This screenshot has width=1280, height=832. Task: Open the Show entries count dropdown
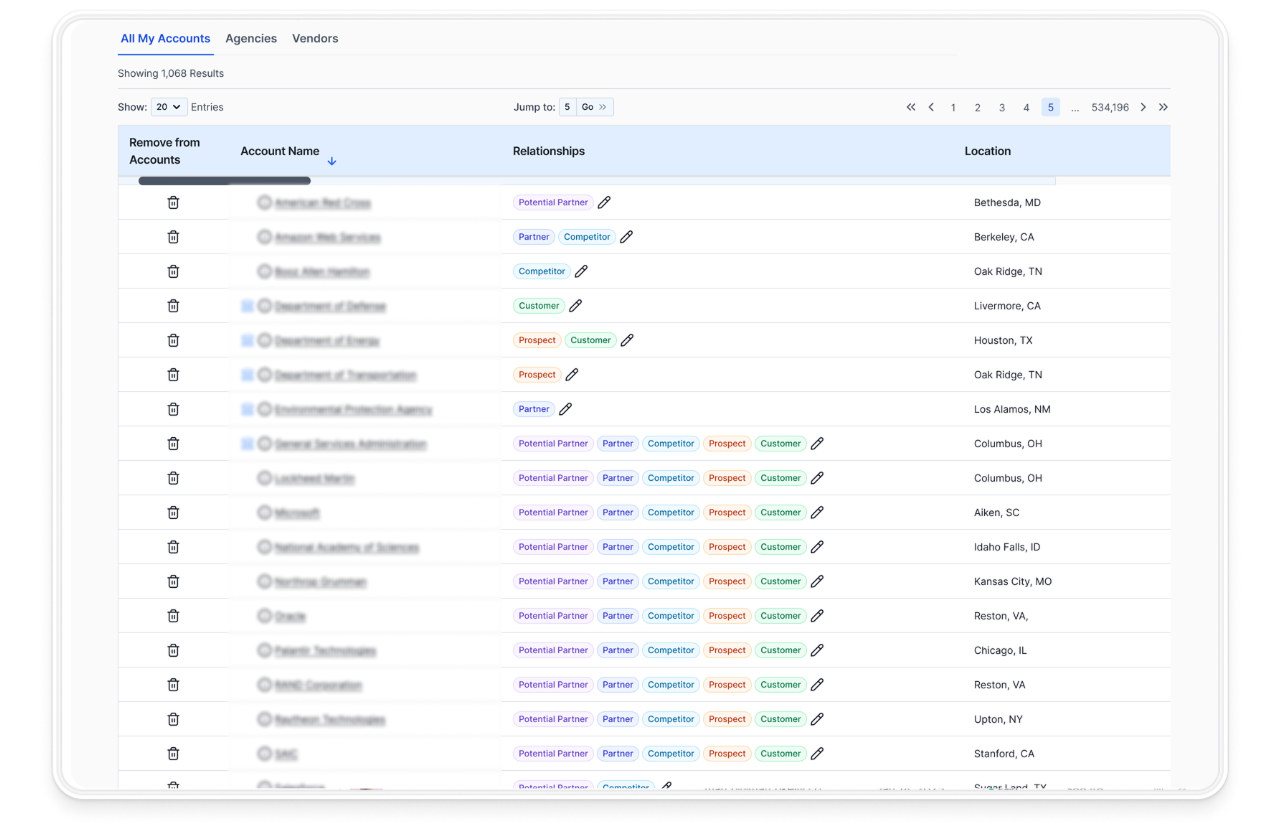pos(169,107)
